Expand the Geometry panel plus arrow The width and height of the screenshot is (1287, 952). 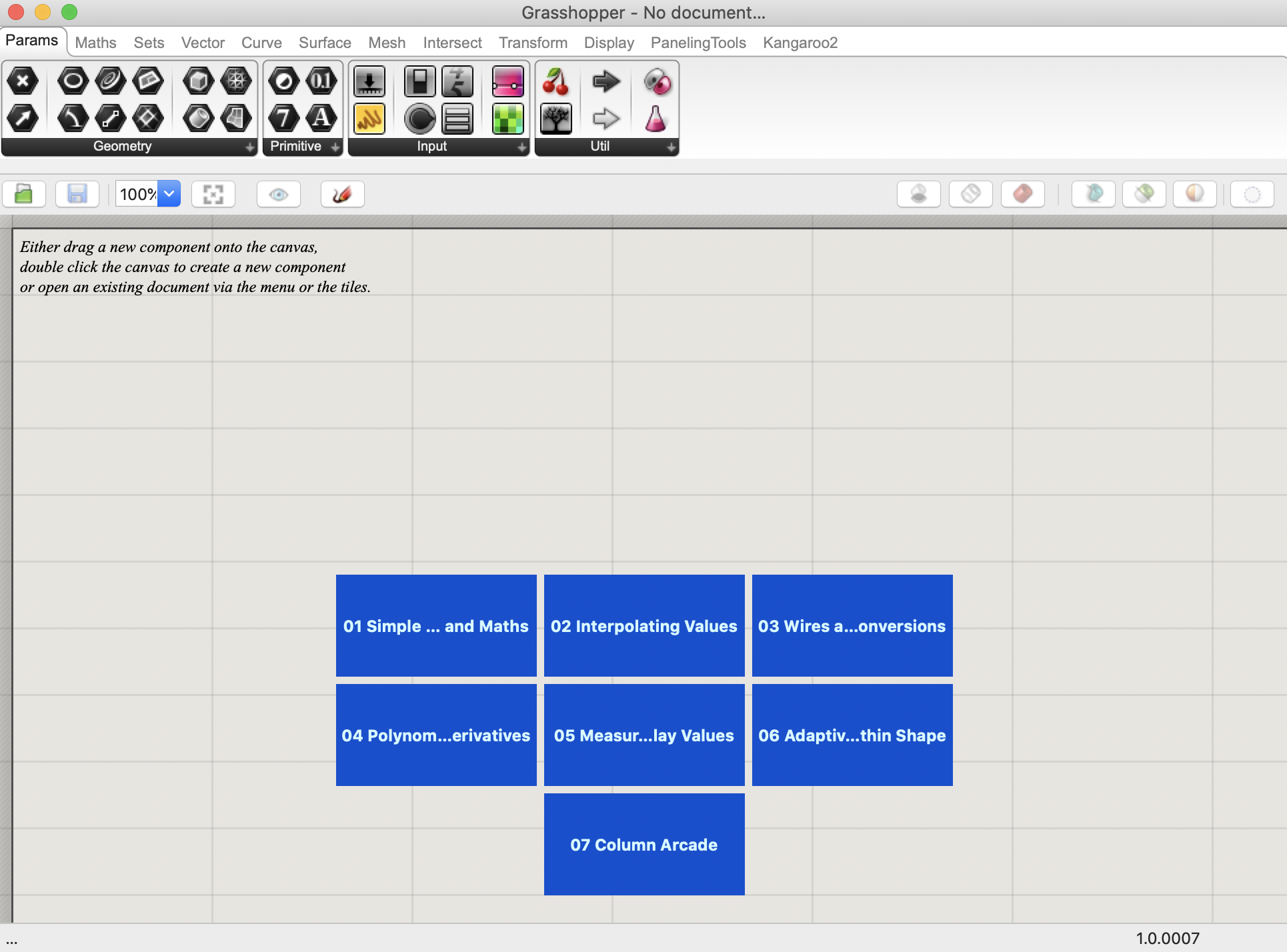(250, 147)
